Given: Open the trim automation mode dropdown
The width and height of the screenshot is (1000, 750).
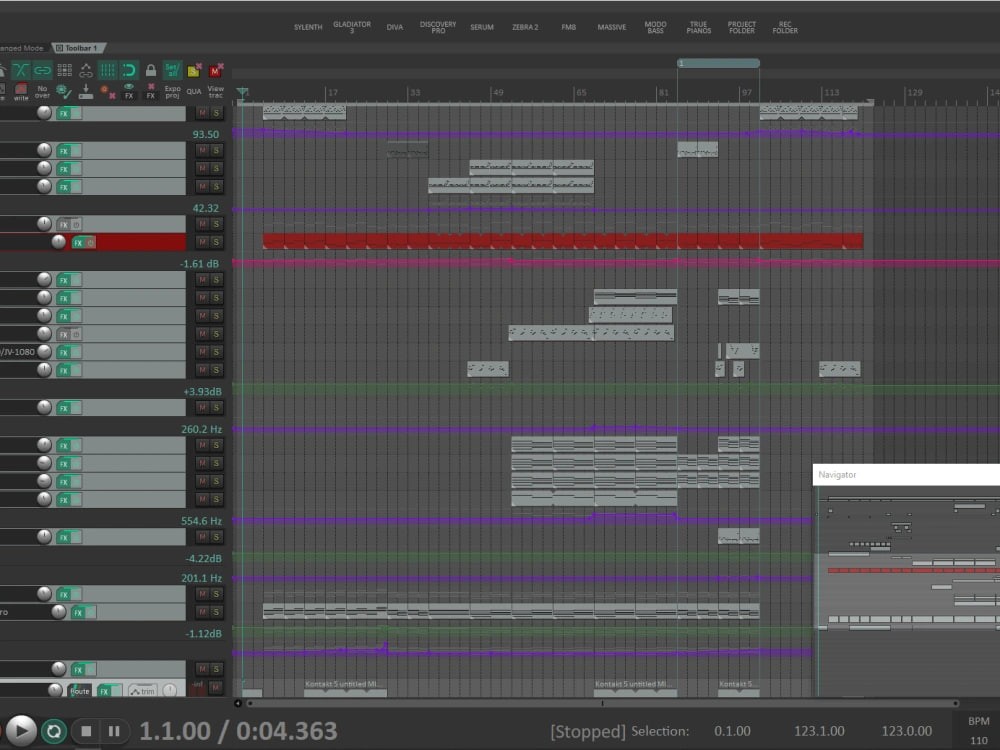Looking at the screenshot, I should (141, 691).
